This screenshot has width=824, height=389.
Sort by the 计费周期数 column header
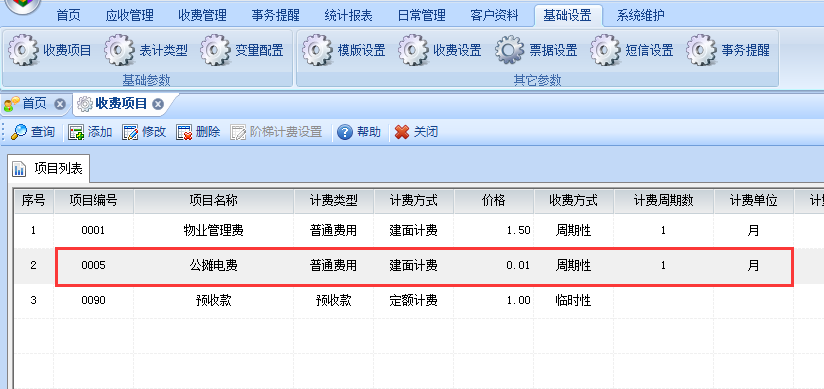tap(663, 201)
